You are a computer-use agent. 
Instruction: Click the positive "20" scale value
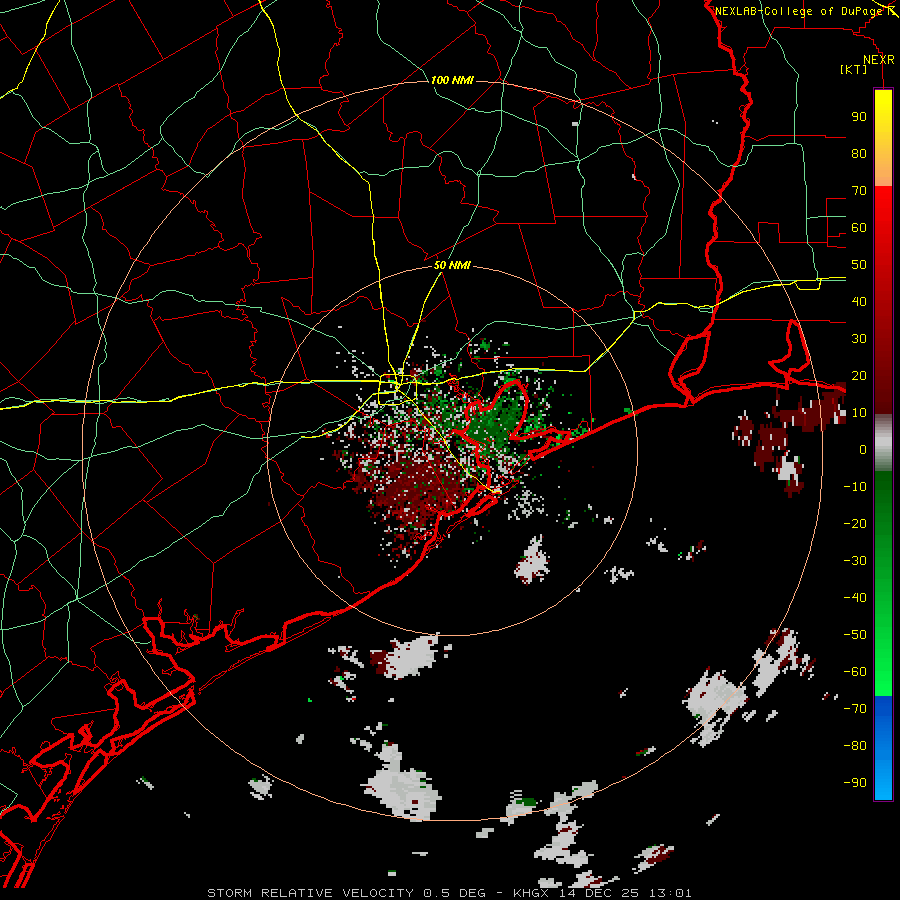pyautogui.click(x=859, y=375)
